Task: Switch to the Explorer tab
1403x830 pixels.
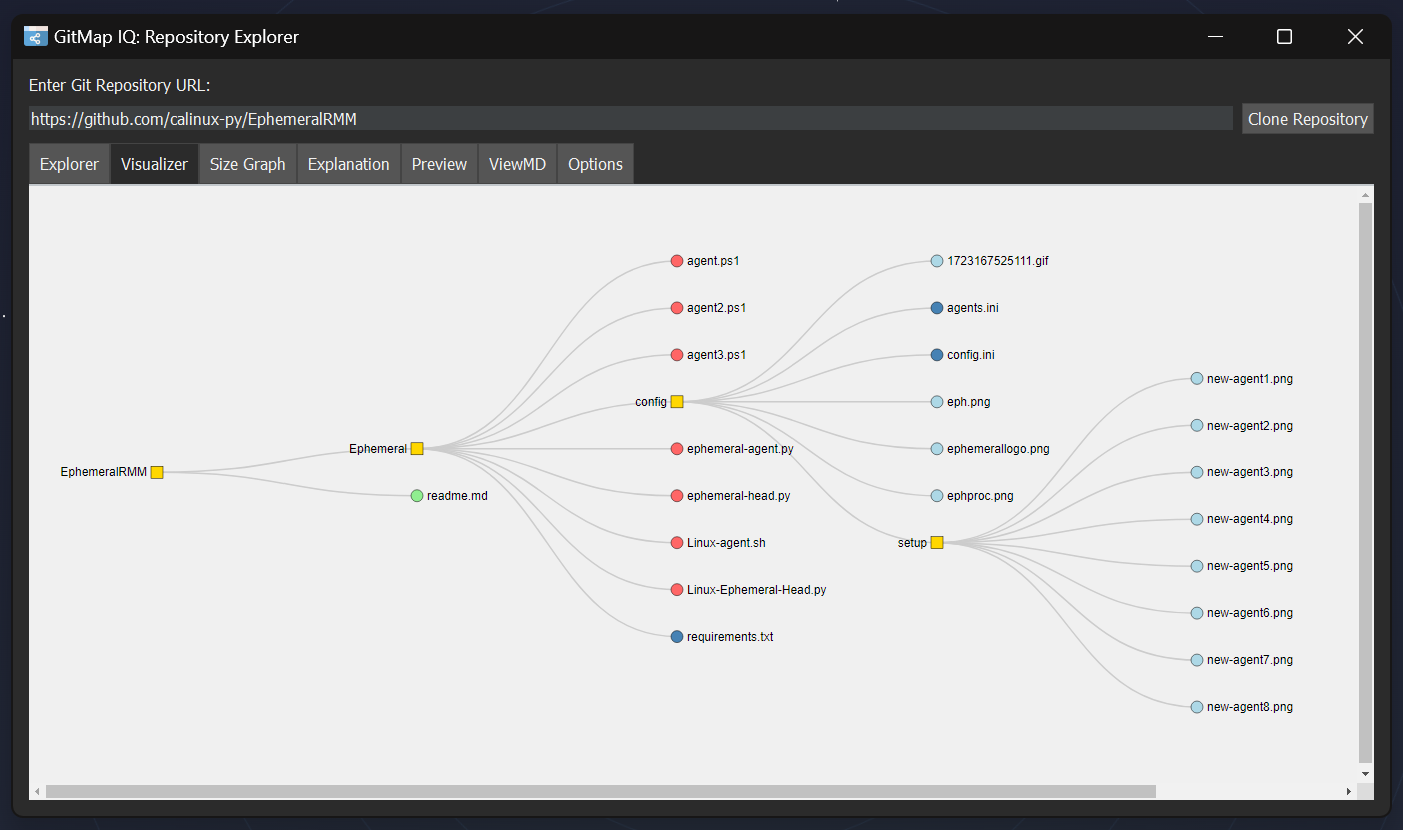Action: pyautogui.click(x=70, y=164)
